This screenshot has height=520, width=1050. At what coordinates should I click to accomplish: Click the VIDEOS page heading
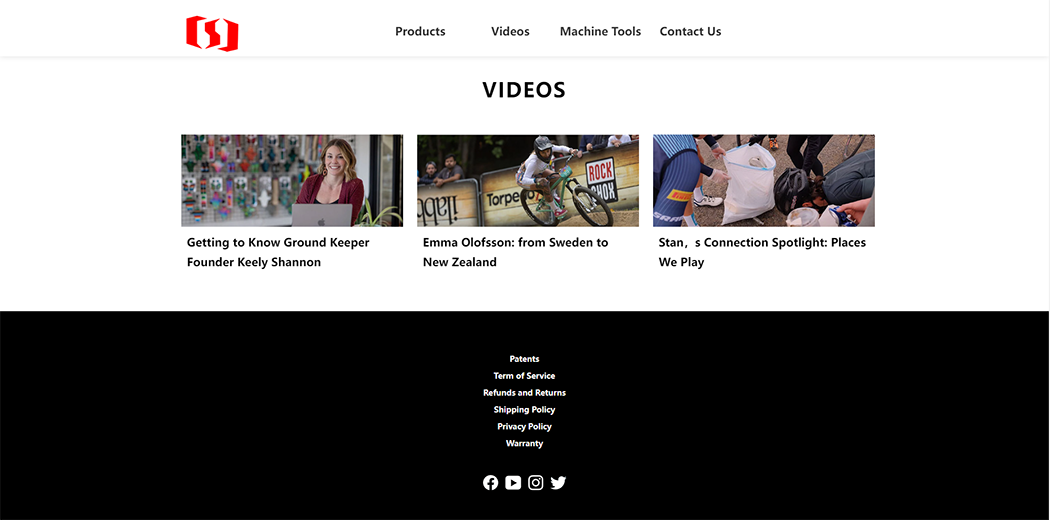coord(524,90)
